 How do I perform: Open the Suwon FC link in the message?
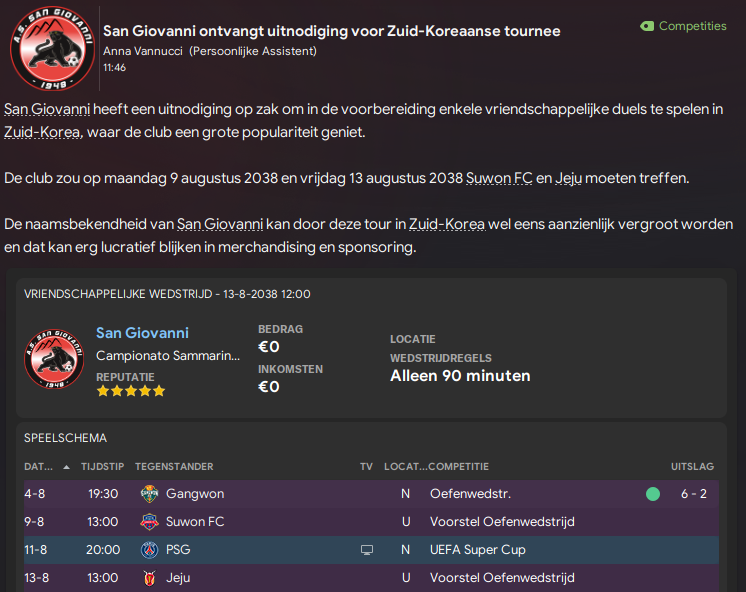(499, 178)
